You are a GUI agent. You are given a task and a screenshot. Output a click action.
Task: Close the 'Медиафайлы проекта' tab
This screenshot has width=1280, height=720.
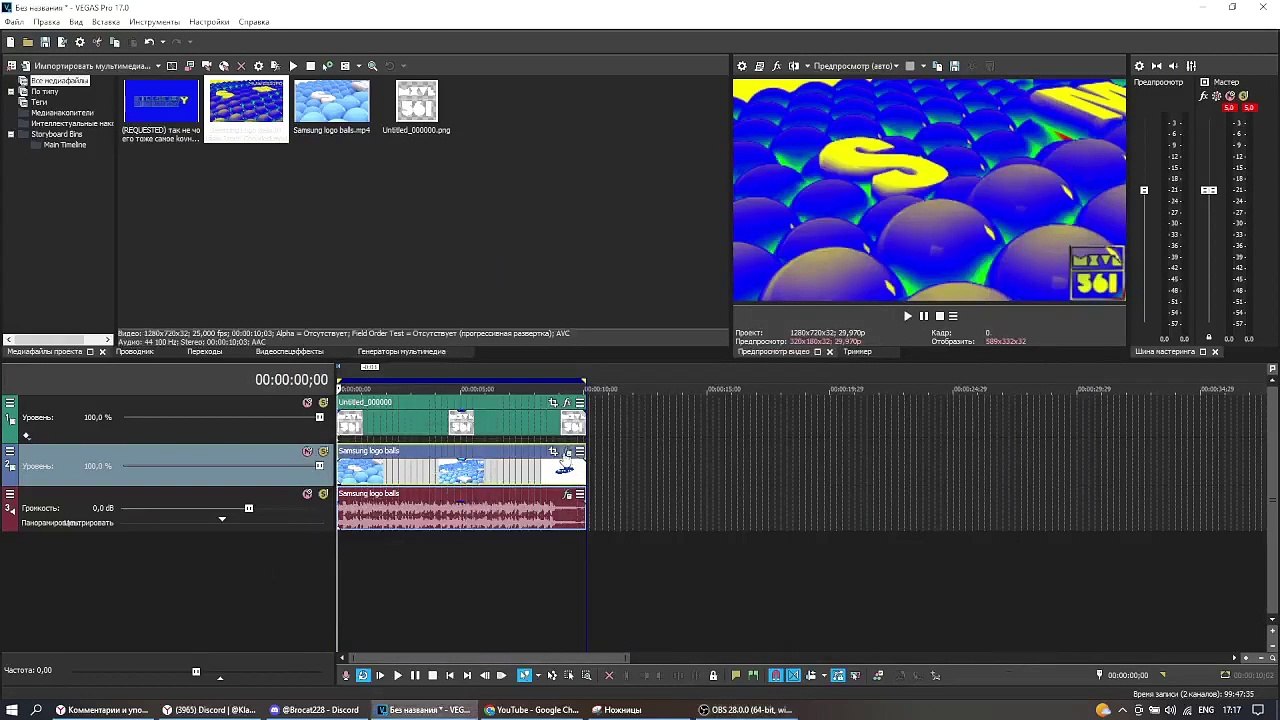click(102, 352)
